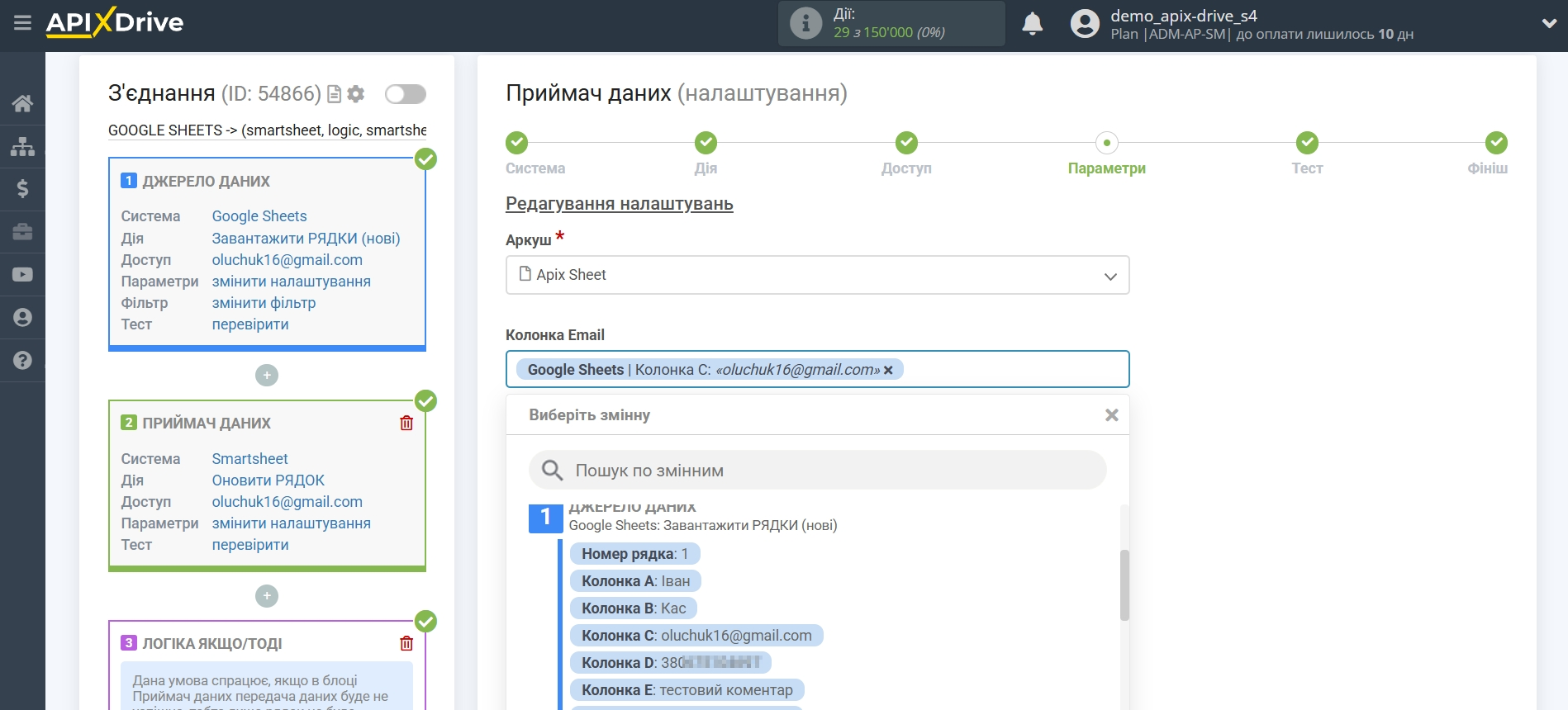Image resolution: width=1568 pixels, height=710 pixels.
Task: Select variable Колонка B: Кас
Action: [634, 608]
